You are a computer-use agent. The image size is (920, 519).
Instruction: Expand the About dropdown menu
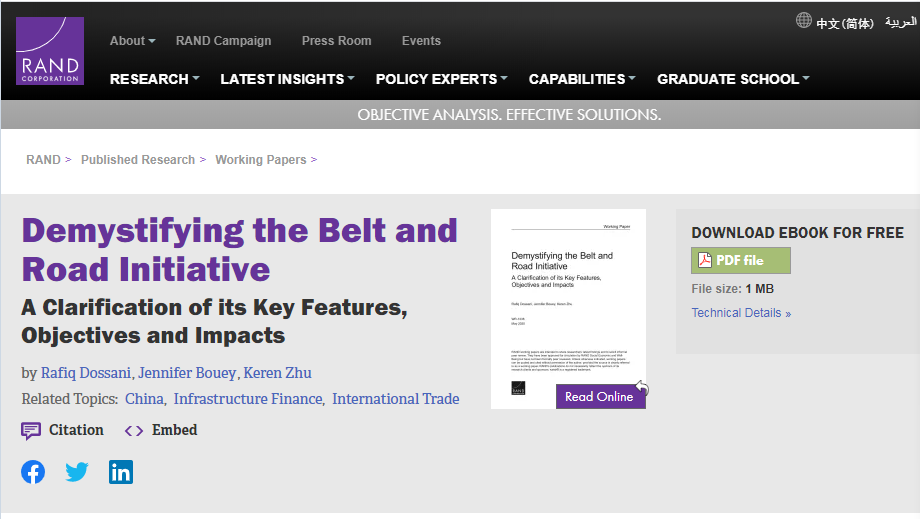(x=132, y=41)
